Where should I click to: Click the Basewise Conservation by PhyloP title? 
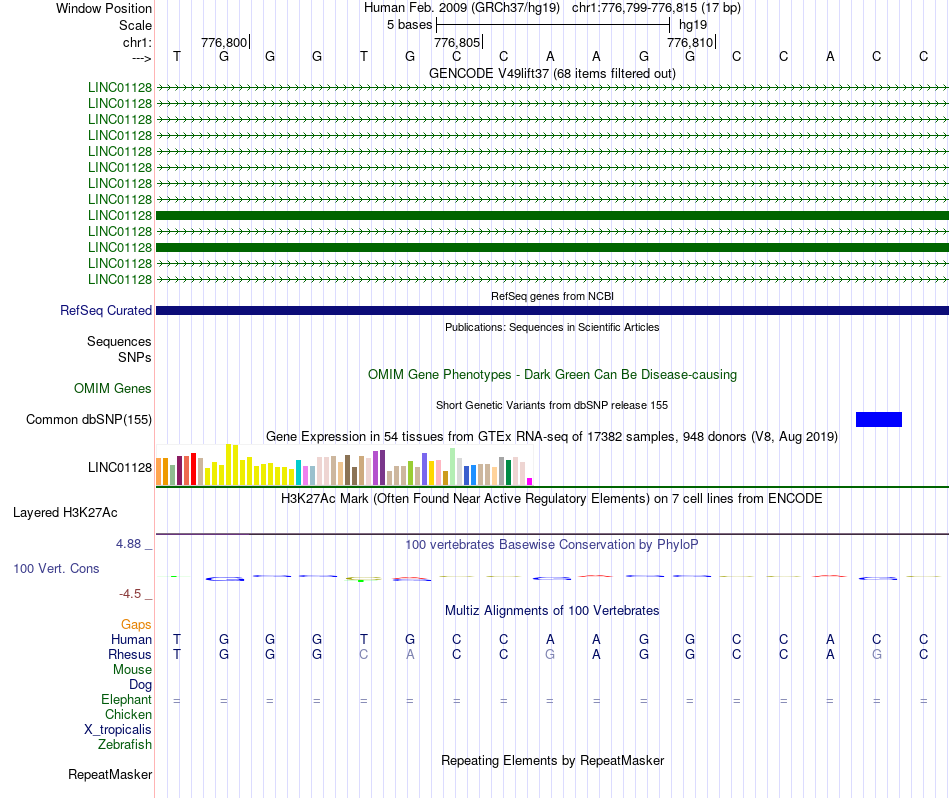(x=552, y=545)
